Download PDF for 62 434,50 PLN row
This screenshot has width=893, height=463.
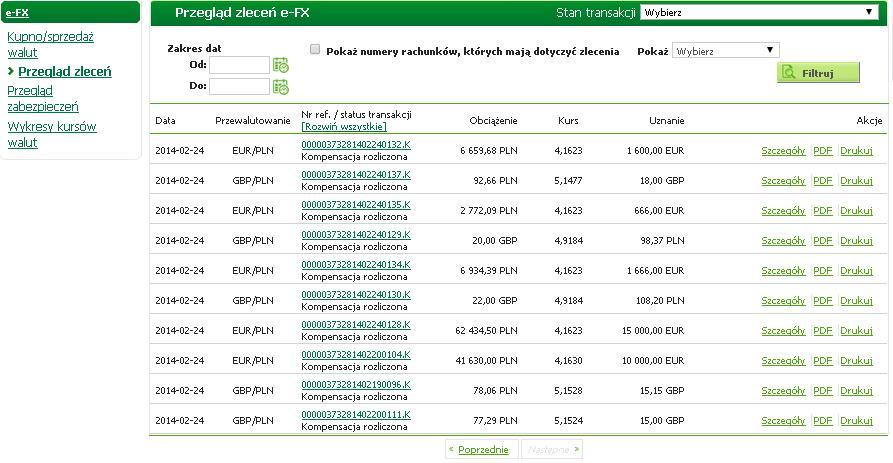click(822, 331)
